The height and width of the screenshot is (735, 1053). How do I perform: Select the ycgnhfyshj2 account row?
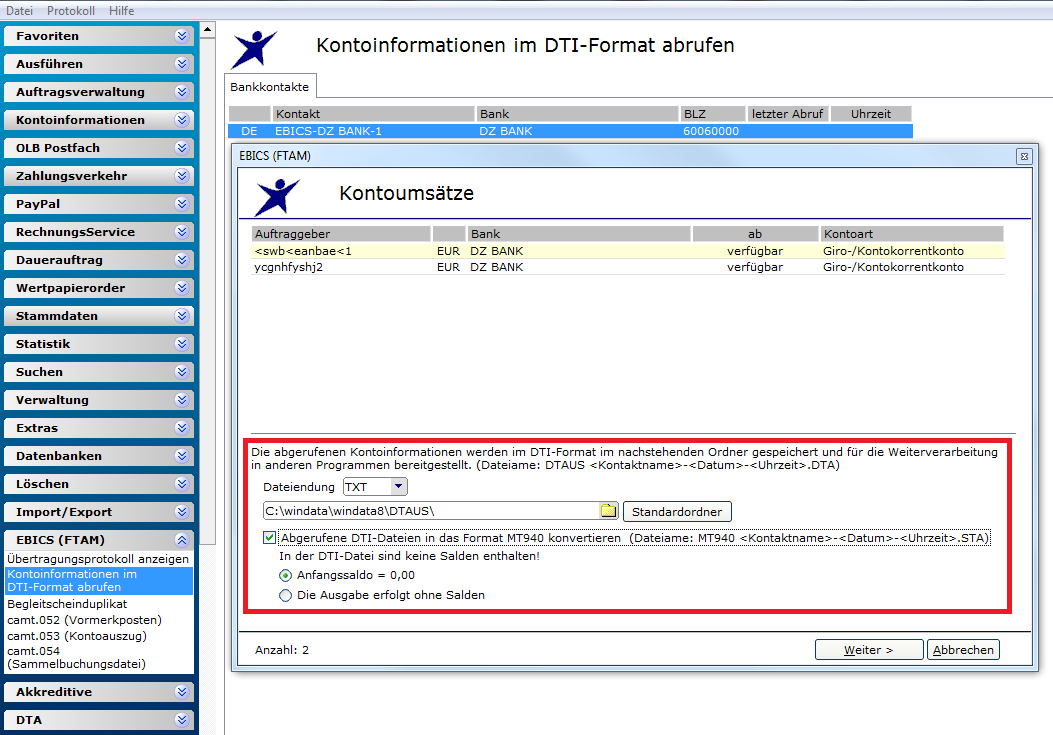627,267
